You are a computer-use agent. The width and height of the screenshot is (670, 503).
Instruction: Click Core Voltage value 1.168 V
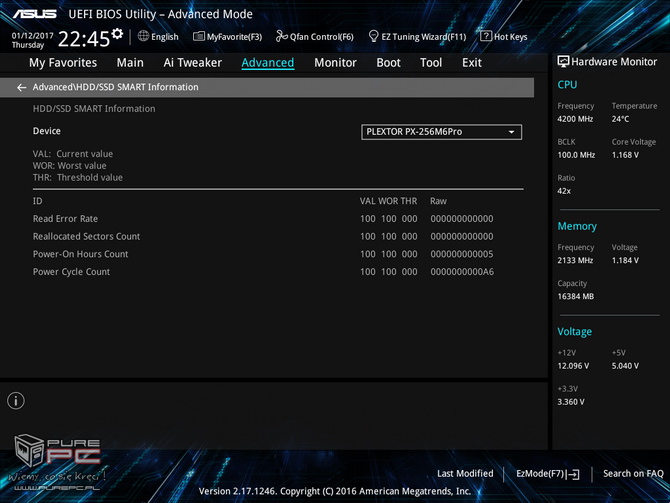tap(625, 155)
